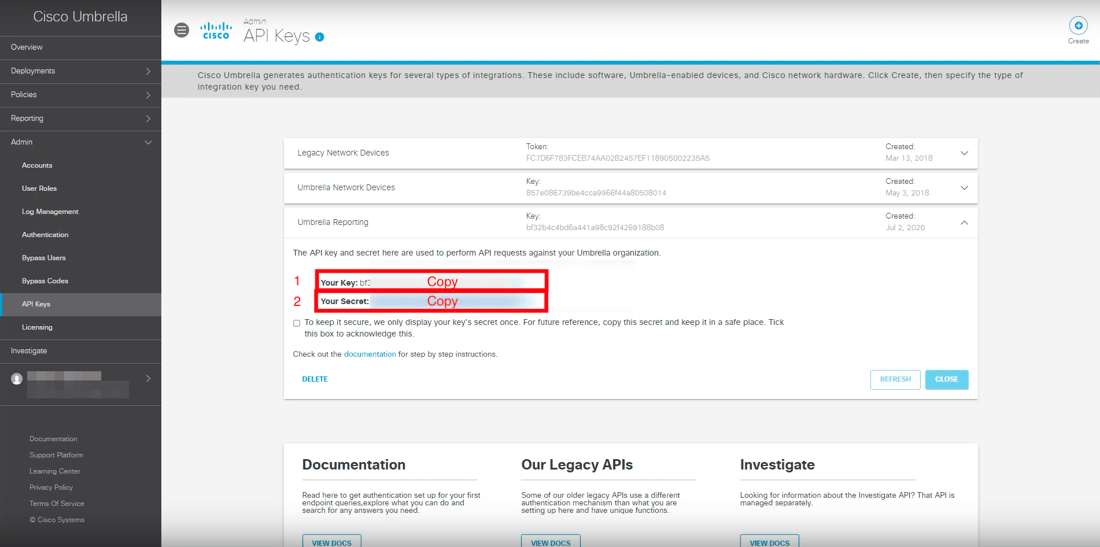The image size is (1100, 547).
Task: Click the Umbrella Reporting key value
Action: click(595, 227)
